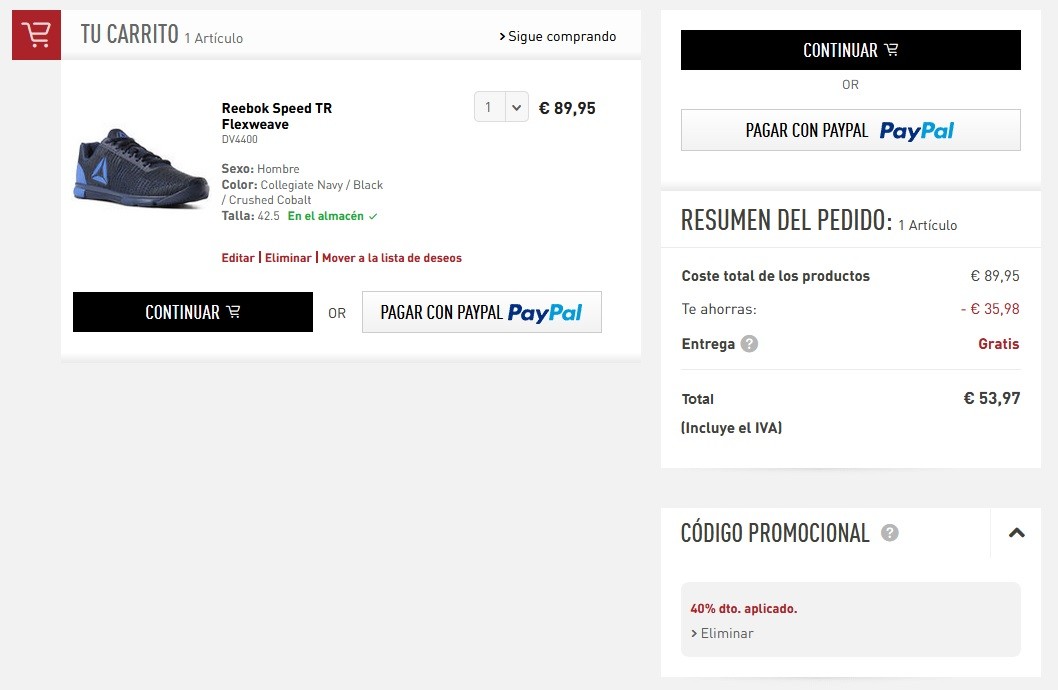Viewport: 1058px width, 690px height.
Task: Remove item using Eliminar link under the product
Action: tap(288, 258)
